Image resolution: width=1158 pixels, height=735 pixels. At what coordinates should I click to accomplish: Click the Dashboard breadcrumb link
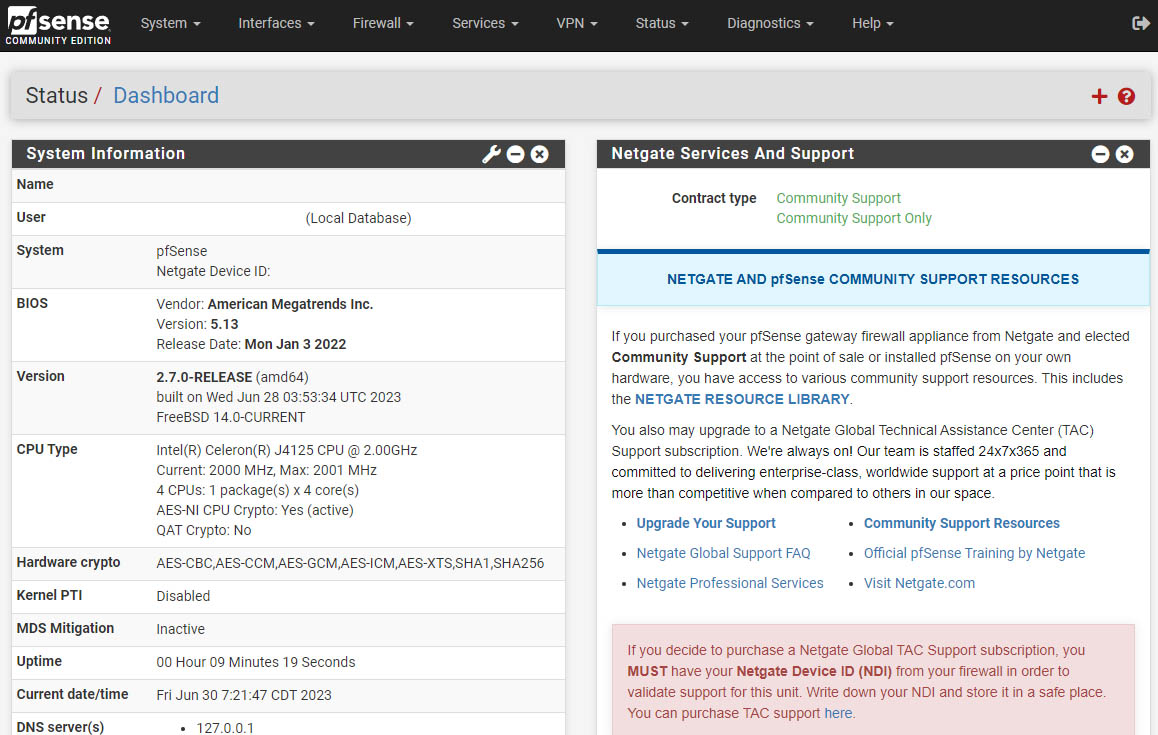coord(165,95)
